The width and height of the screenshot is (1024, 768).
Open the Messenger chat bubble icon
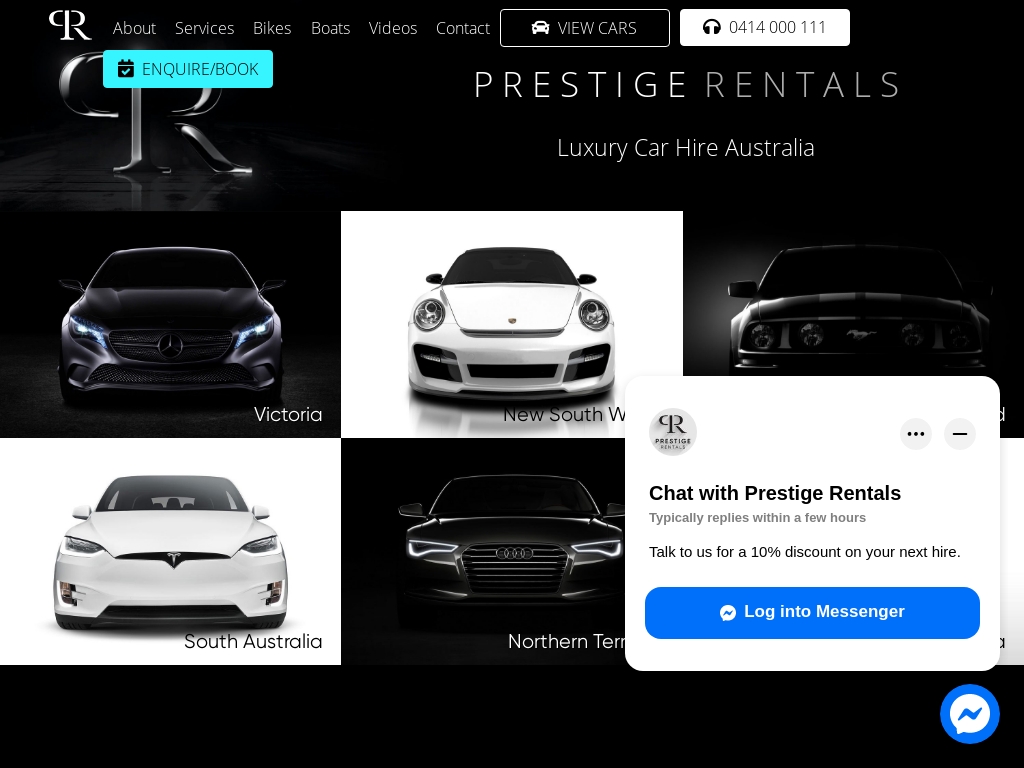point(970,714)
